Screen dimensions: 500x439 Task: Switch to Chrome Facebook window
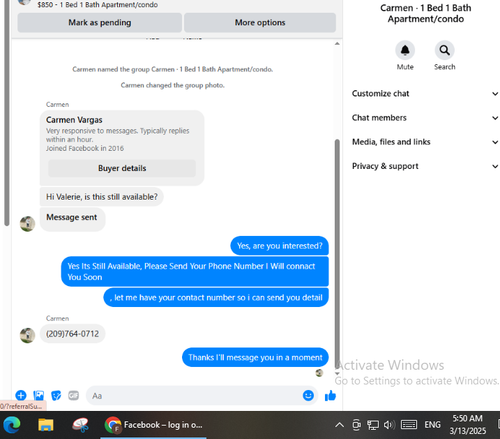(153, 425)
